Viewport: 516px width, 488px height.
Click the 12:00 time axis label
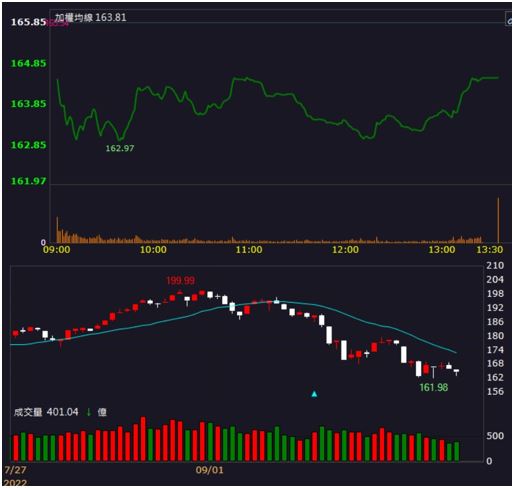pos(345,250)
